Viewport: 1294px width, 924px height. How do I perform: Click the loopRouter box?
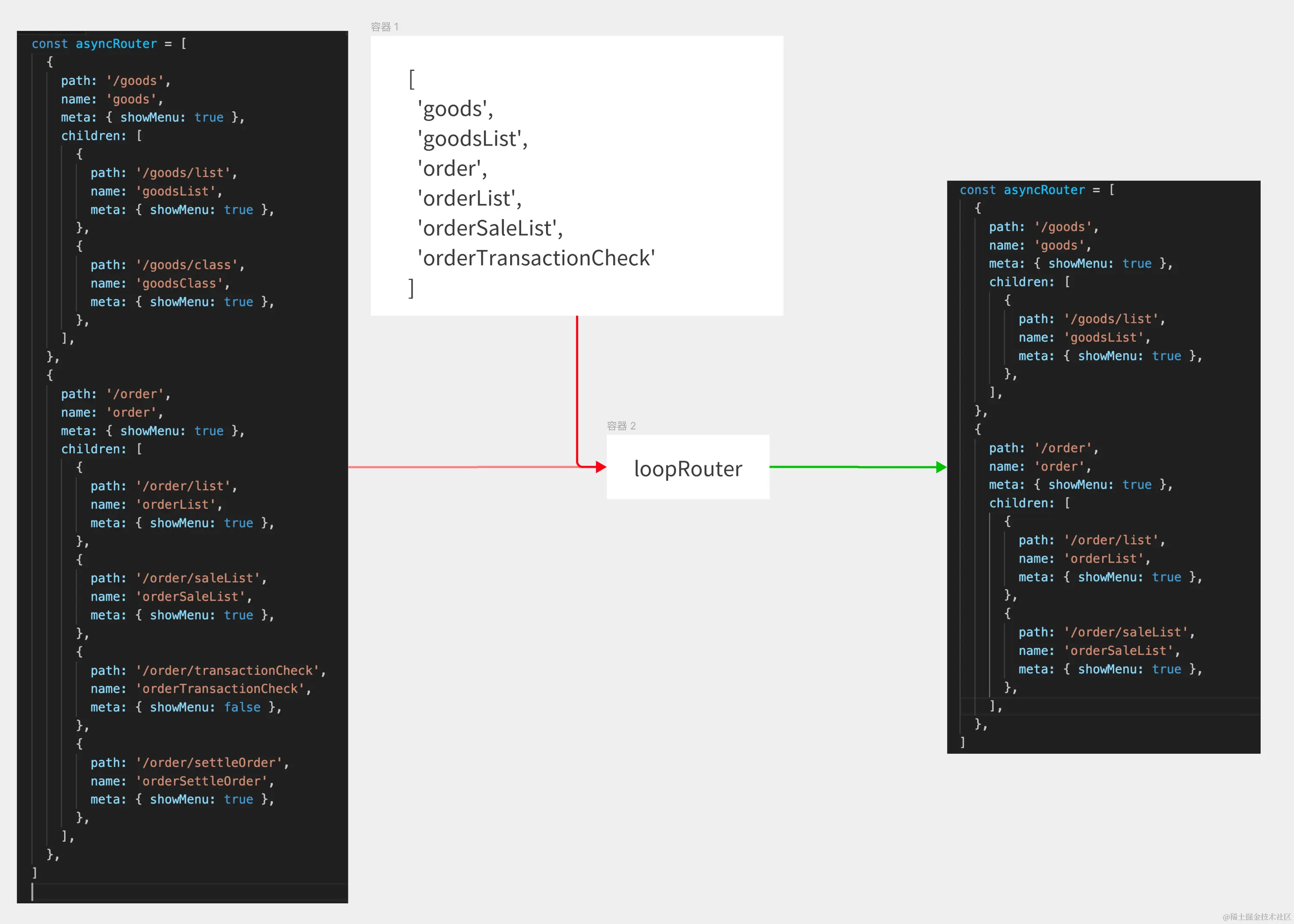tap(688, 468)
